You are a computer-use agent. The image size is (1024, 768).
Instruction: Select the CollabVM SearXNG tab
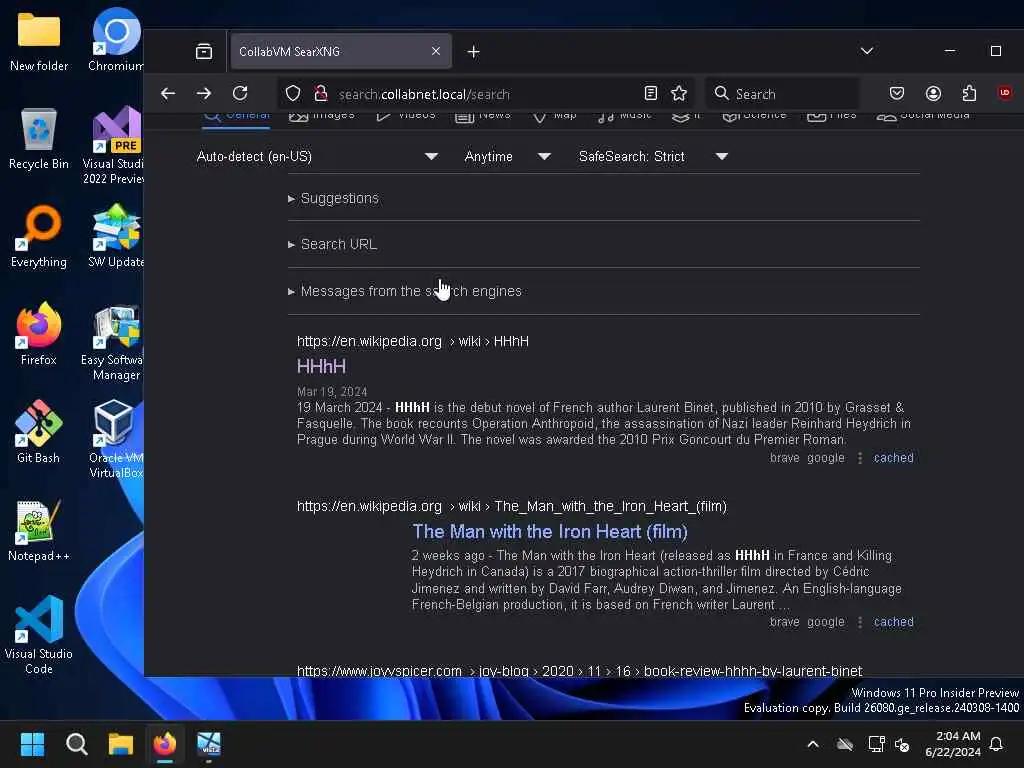click(341, 52)
